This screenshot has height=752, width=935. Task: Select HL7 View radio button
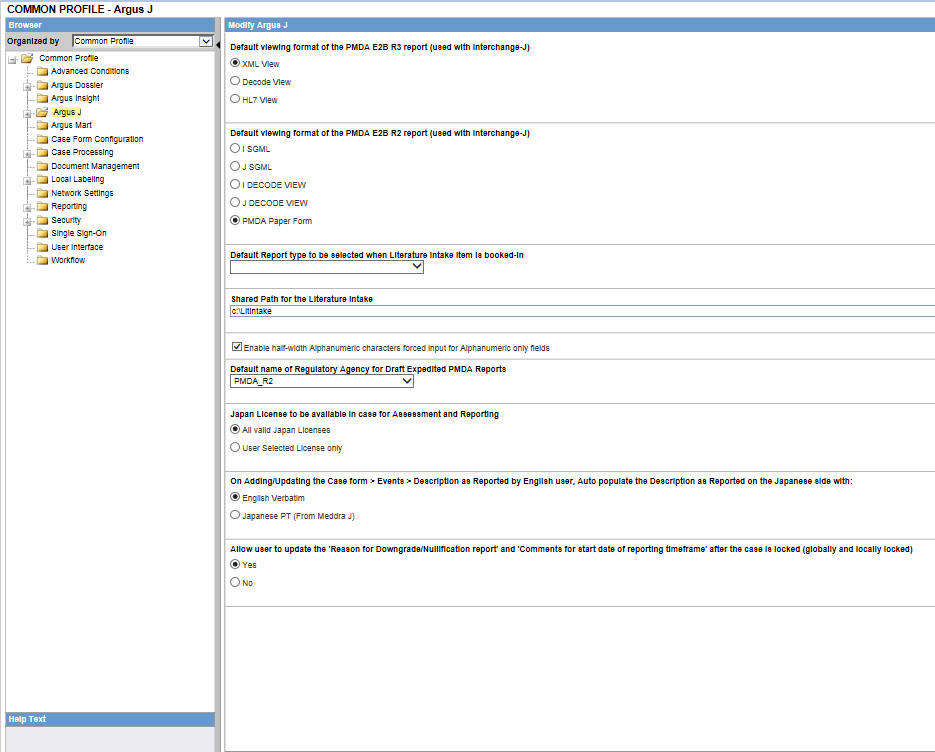(235, 98)
